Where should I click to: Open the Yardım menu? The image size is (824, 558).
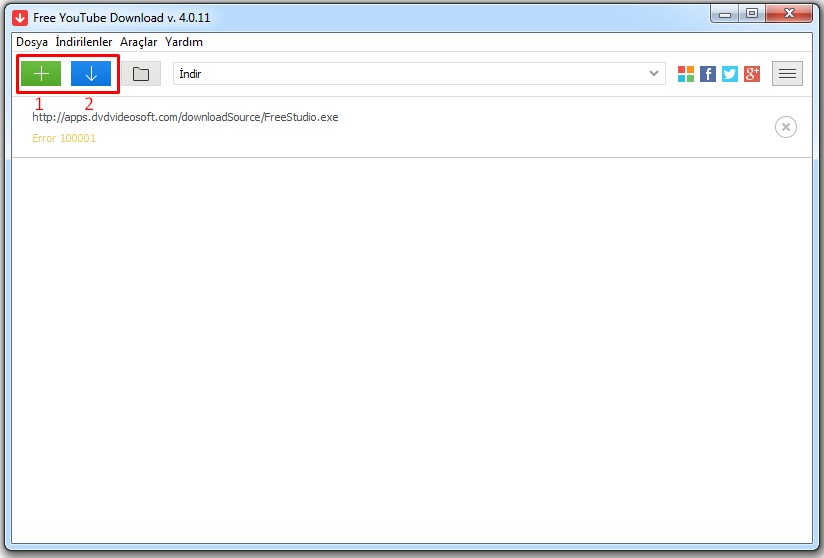click(184, 42)
